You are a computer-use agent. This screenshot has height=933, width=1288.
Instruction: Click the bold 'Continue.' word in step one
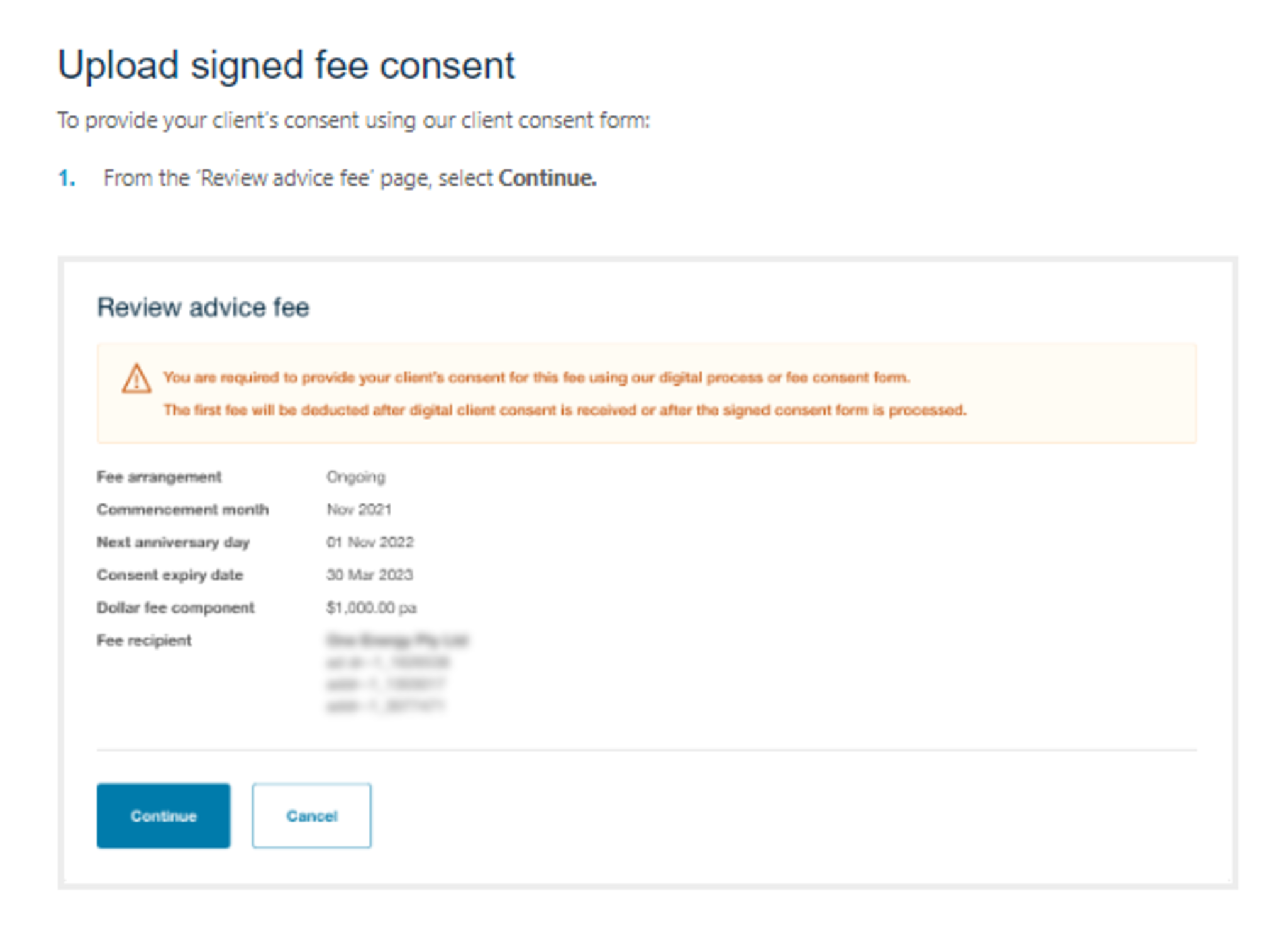pos(547,179)
